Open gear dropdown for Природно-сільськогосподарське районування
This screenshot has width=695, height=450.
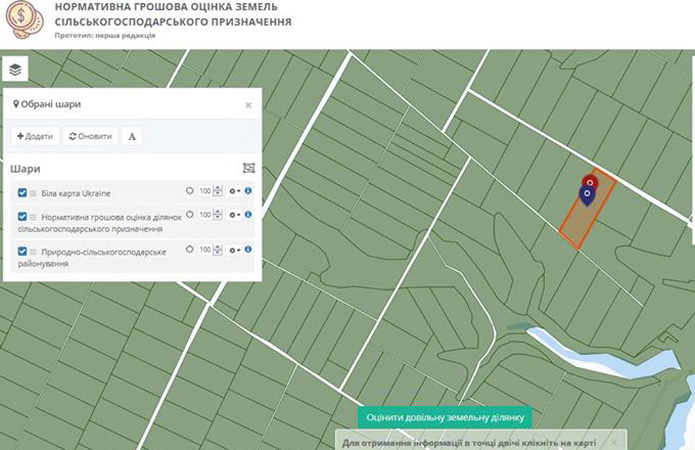pyautogui.click(x=234, y=249)
